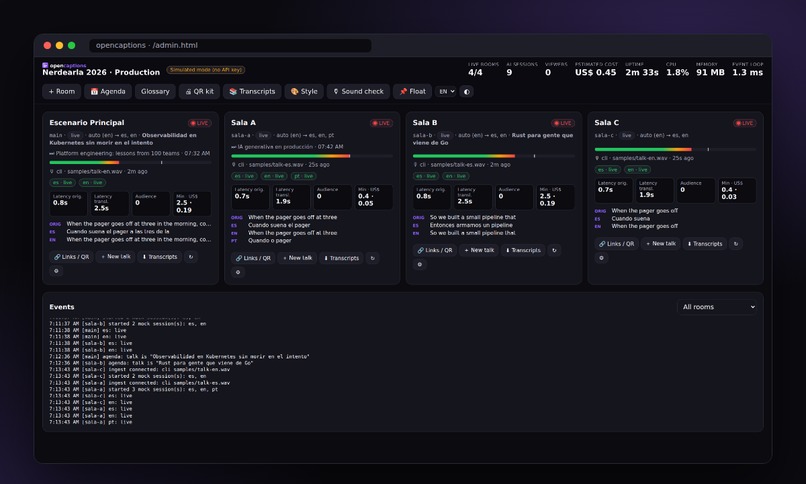Download Transcripts for Sala A
806x484 pixels.
coord(341,258)
